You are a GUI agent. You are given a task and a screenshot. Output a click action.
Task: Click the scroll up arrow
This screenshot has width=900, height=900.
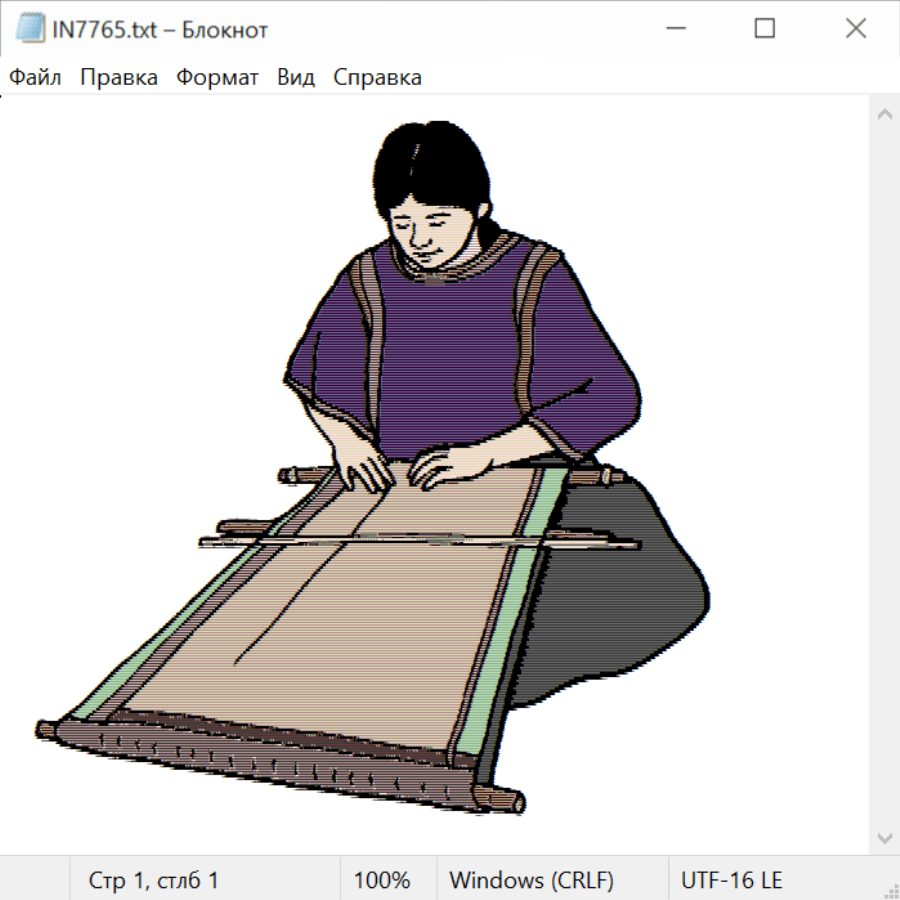pyautogui.click(x=884, y=114)
